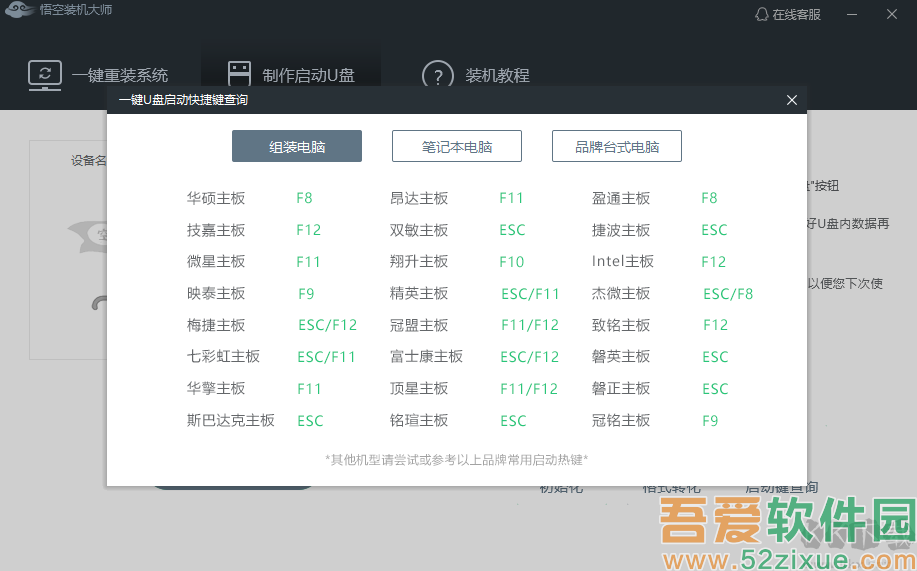
Task: Click the F8 hotkey for 华硕主板
Action: (x=304, y=198)
